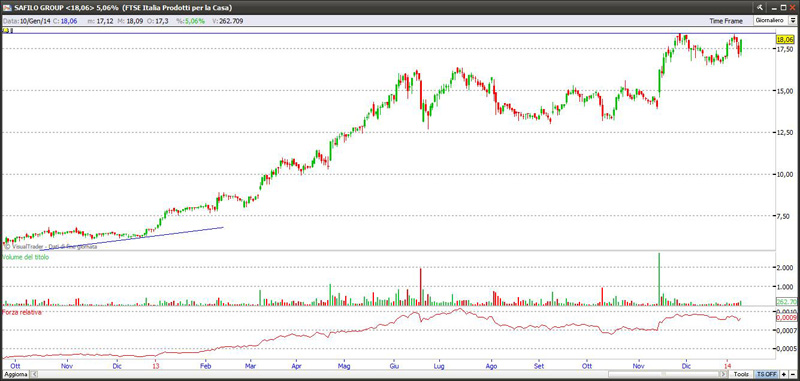The image size is (800, 381).
Task: Click the 'Mag' month label on time axis
Action: coord(344,366)
